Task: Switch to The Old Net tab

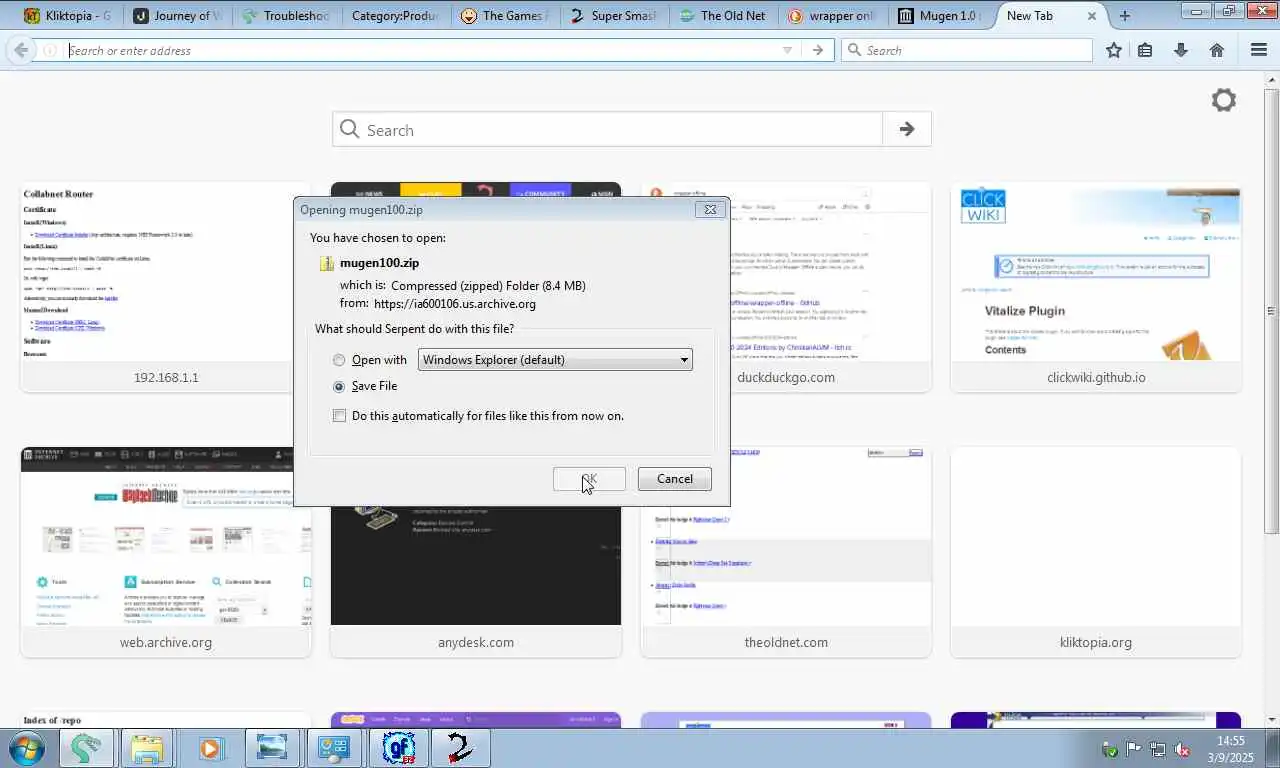Action: 723,16
